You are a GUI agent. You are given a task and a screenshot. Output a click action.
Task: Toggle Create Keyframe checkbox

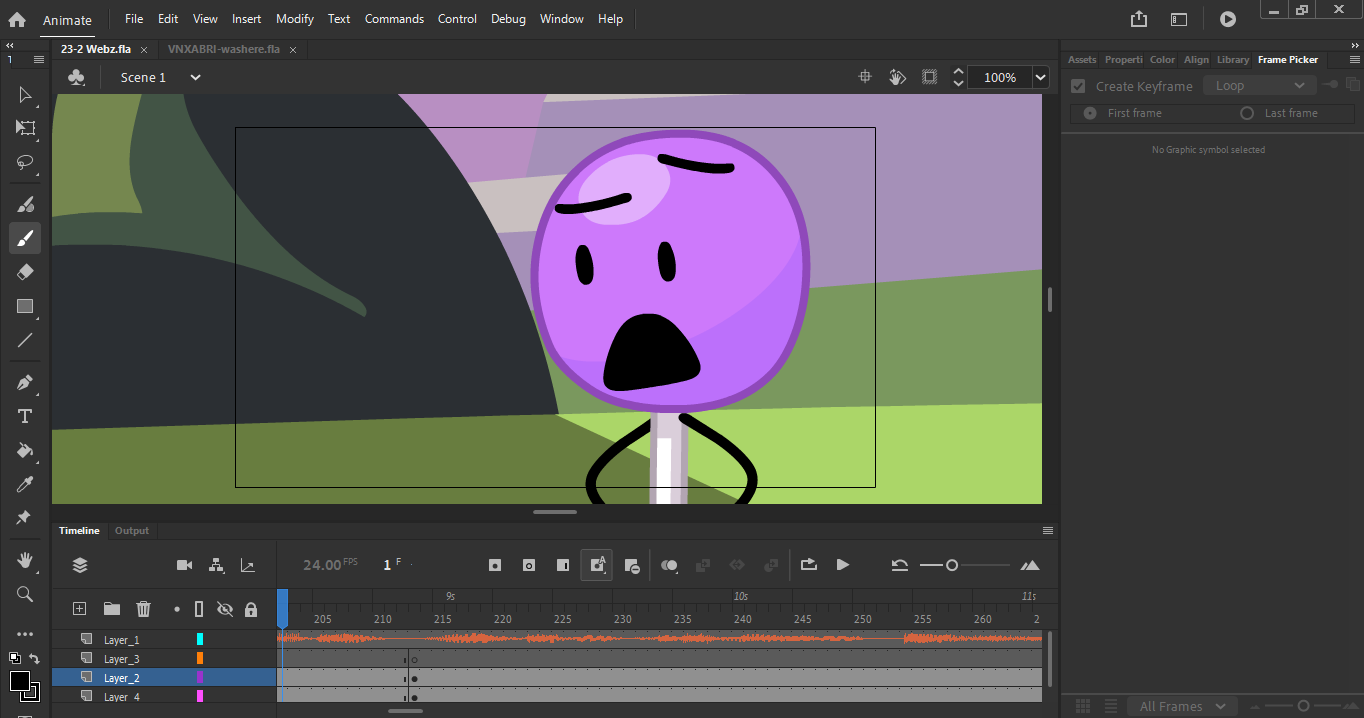coord(1078,86)
